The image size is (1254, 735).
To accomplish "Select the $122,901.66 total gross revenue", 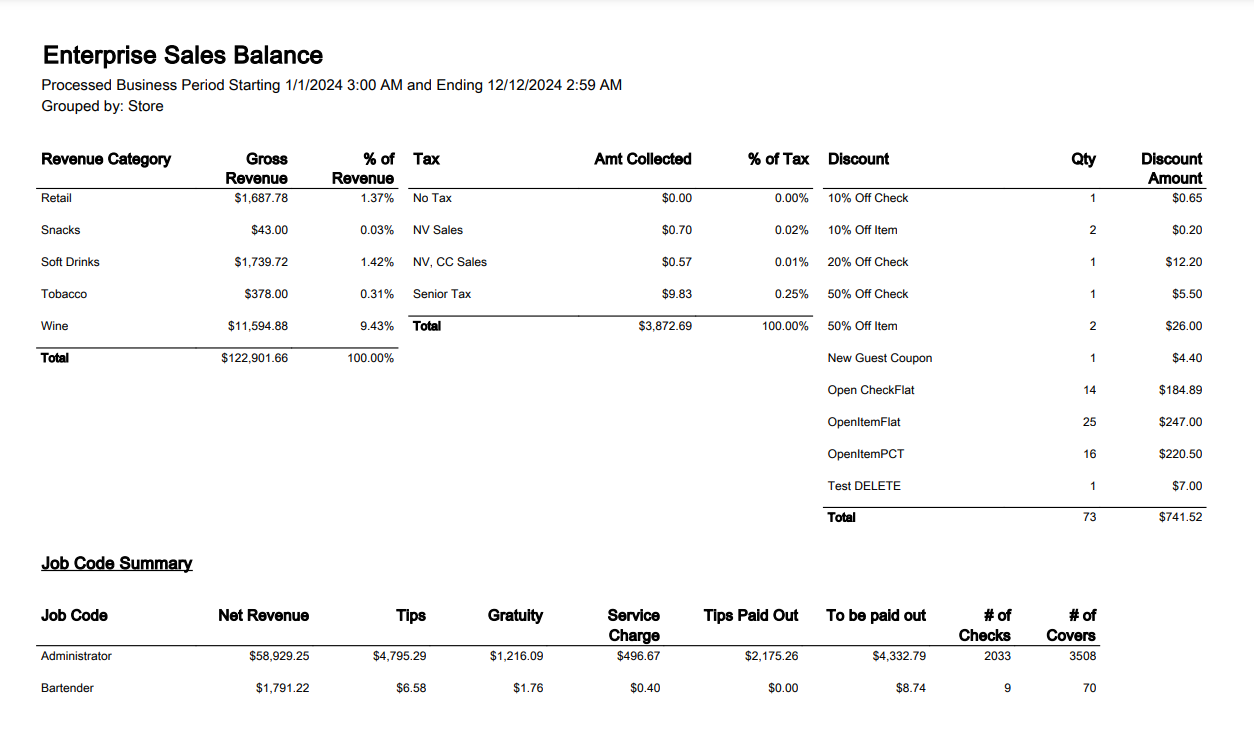I will (x=255, y=358).
